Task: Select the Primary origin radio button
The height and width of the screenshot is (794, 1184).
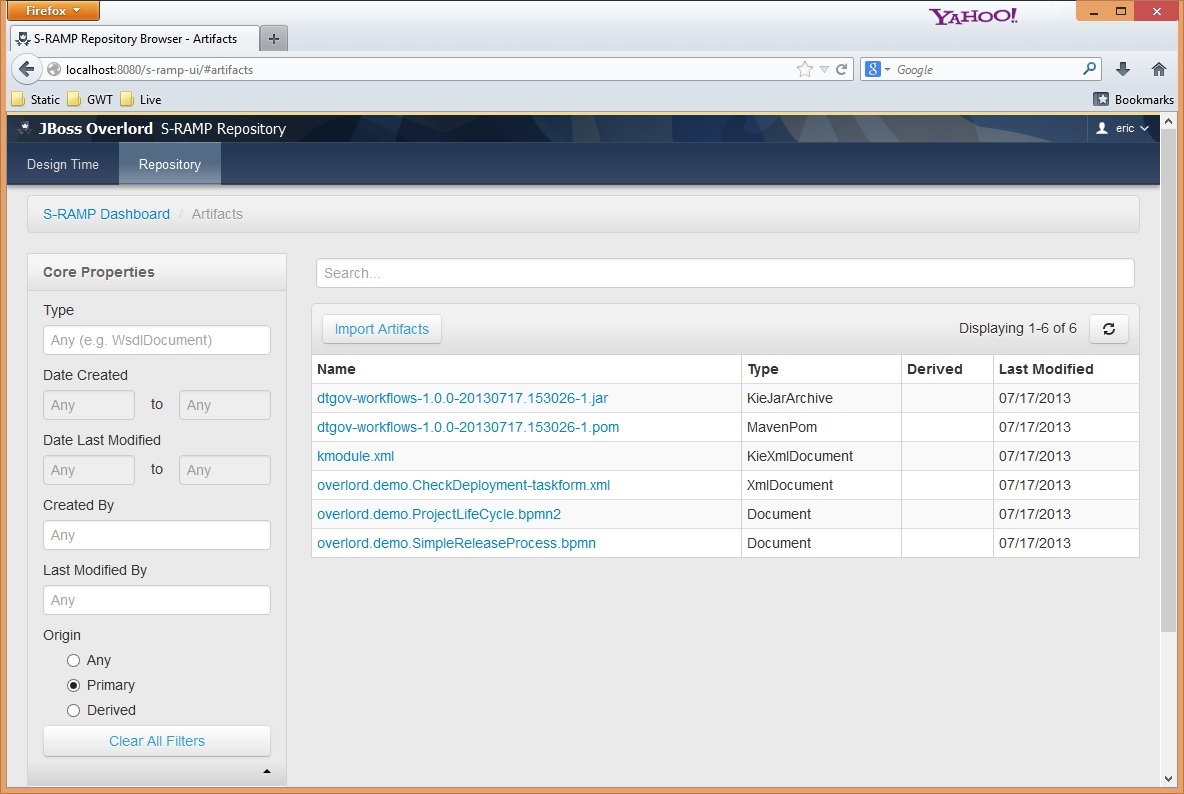Action: pos(73,685)
